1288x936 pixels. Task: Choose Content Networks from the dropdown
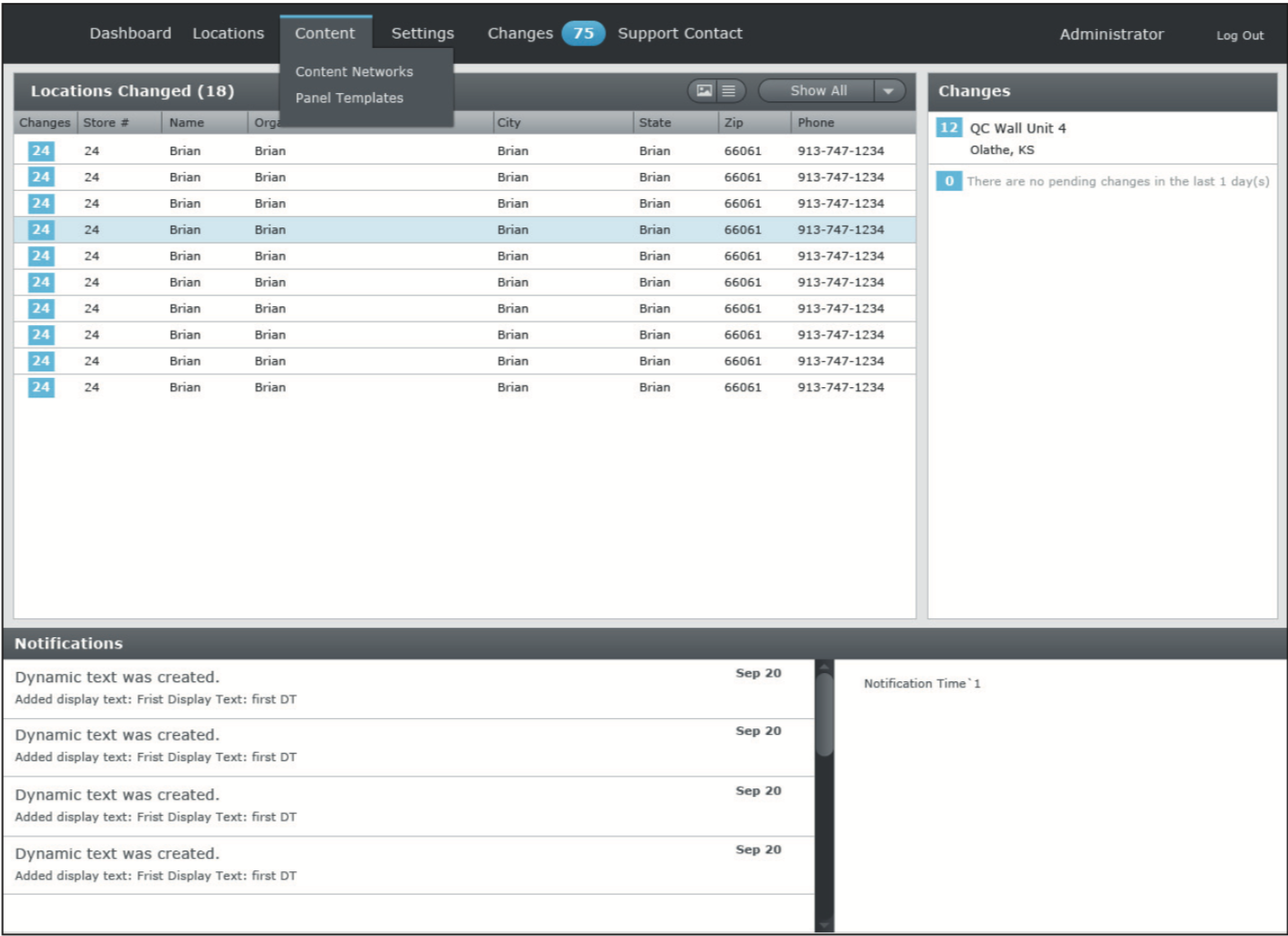pyautogui.click(x=354, y=71)
